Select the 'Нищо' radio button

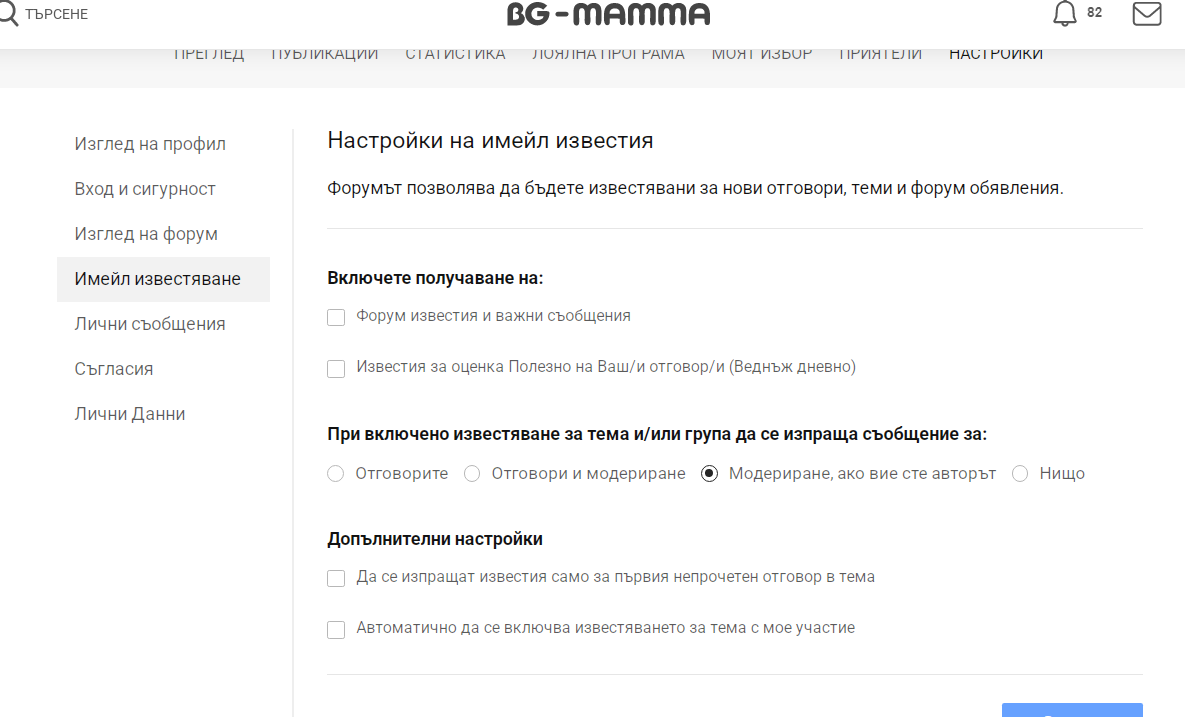coord(1020,474)
